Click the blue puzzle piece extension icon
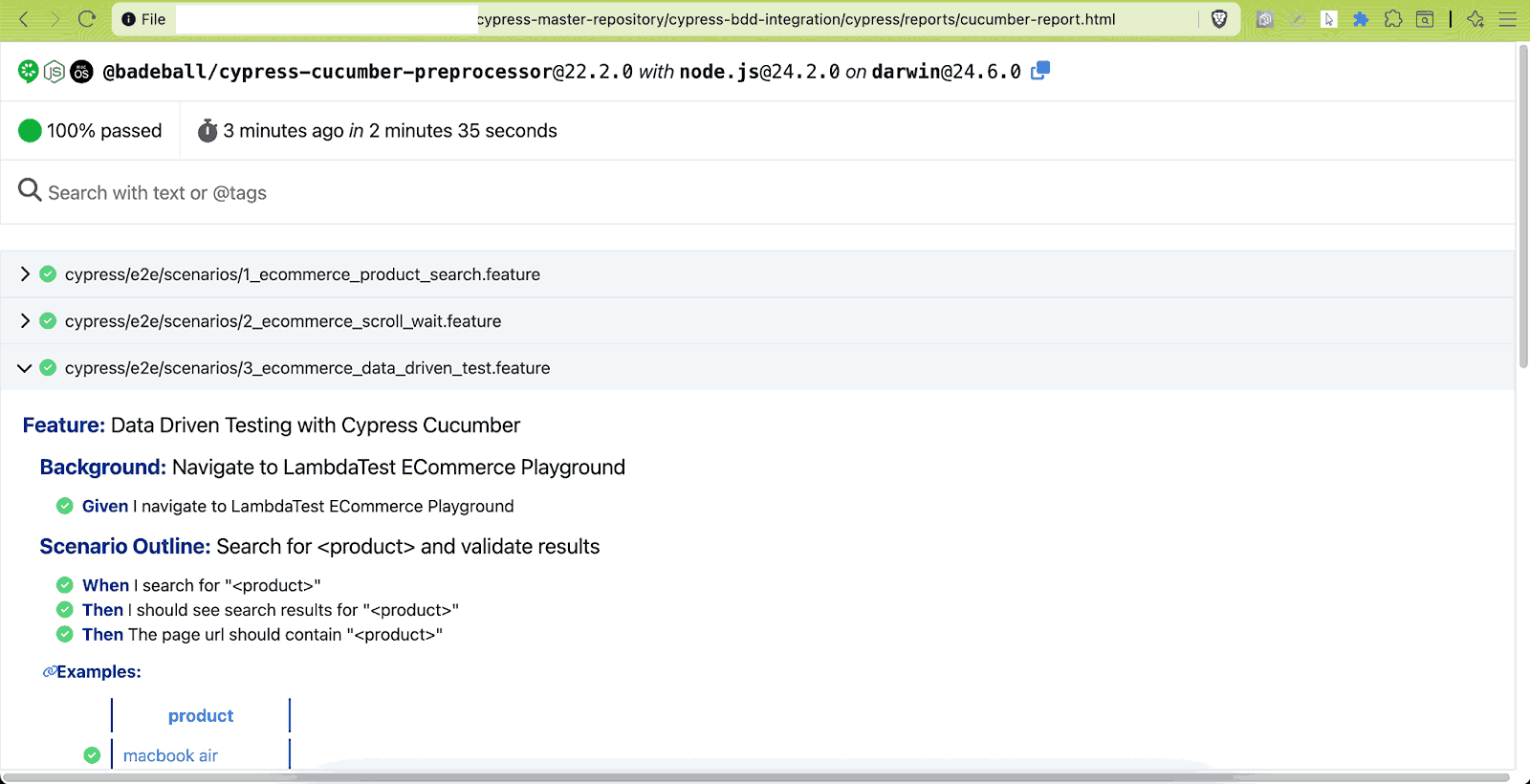 point(1361,19)
